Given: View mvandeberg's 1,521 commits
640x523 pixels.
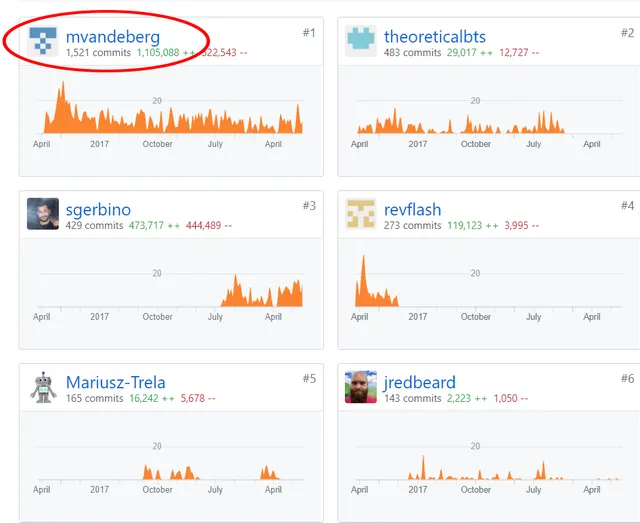Looking at the screenshot, I should coord(98,53).
